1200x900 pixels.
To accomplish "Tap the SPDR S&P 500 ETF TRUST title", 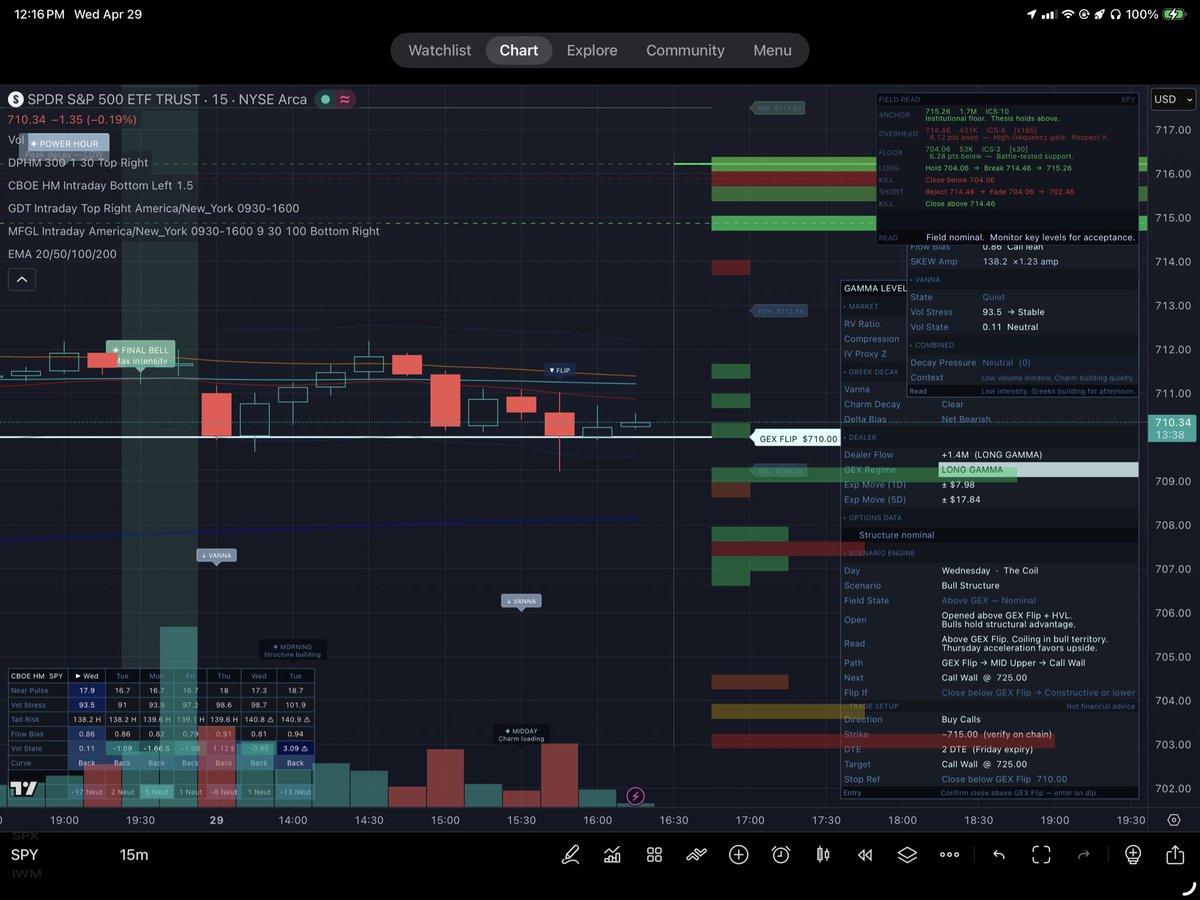I will tap(115, 99).
